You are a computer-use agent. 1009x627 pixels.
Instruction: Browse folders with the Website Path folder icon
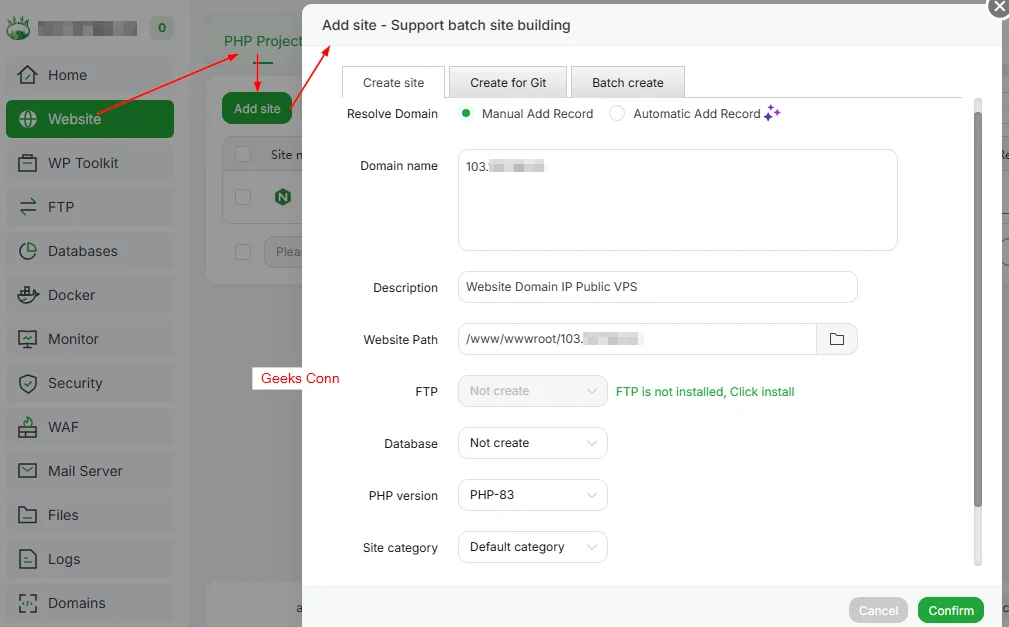pyautogui.click(x=837, y=339)
